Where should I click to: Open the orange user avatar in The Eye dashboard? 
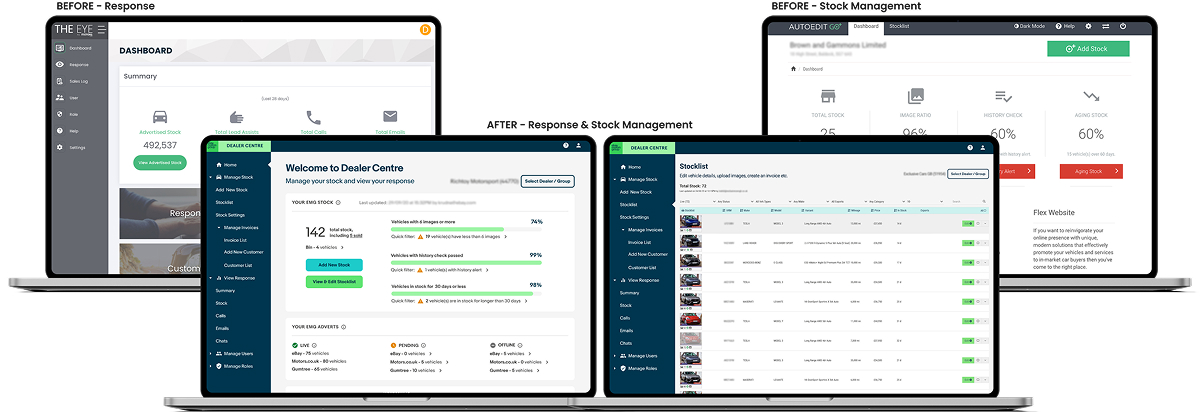426,30
